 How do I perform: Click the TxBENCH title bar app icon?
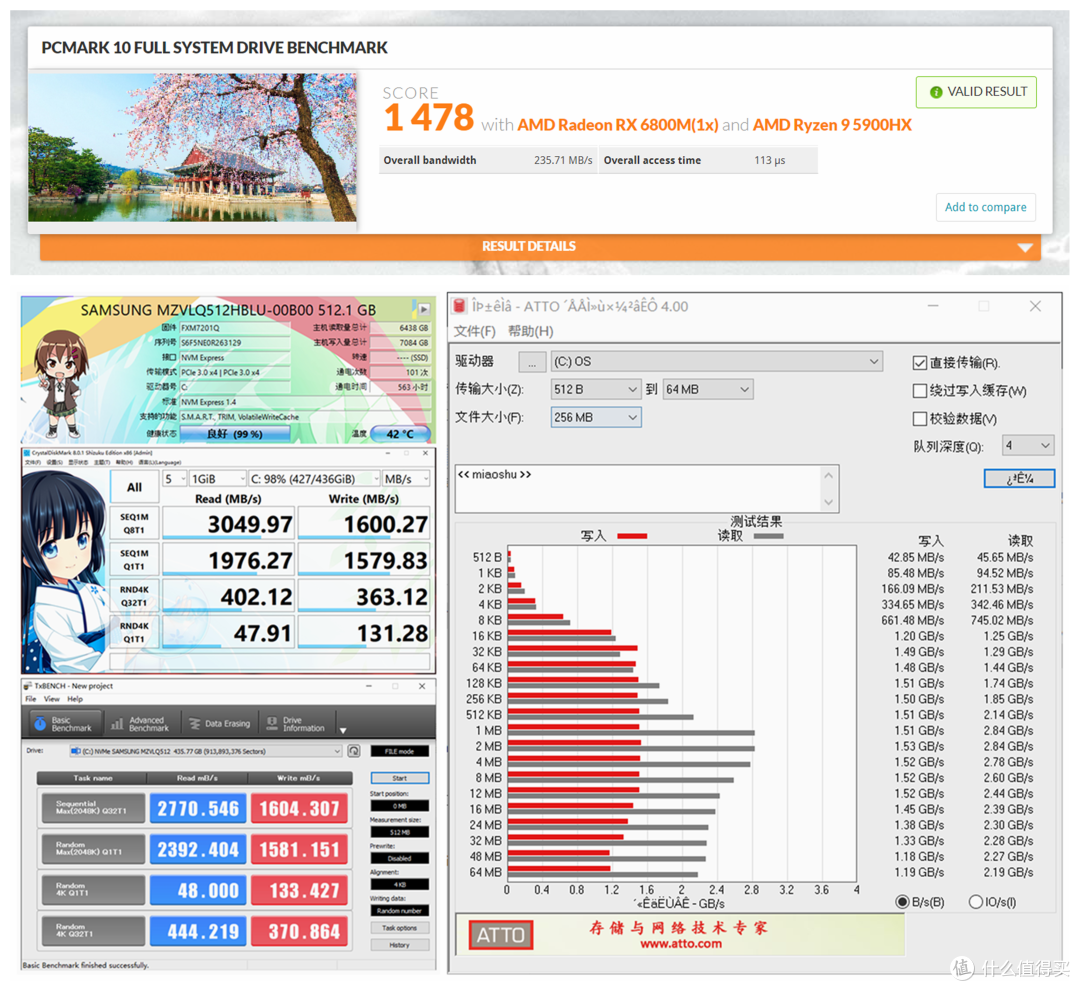pos(28,686)
